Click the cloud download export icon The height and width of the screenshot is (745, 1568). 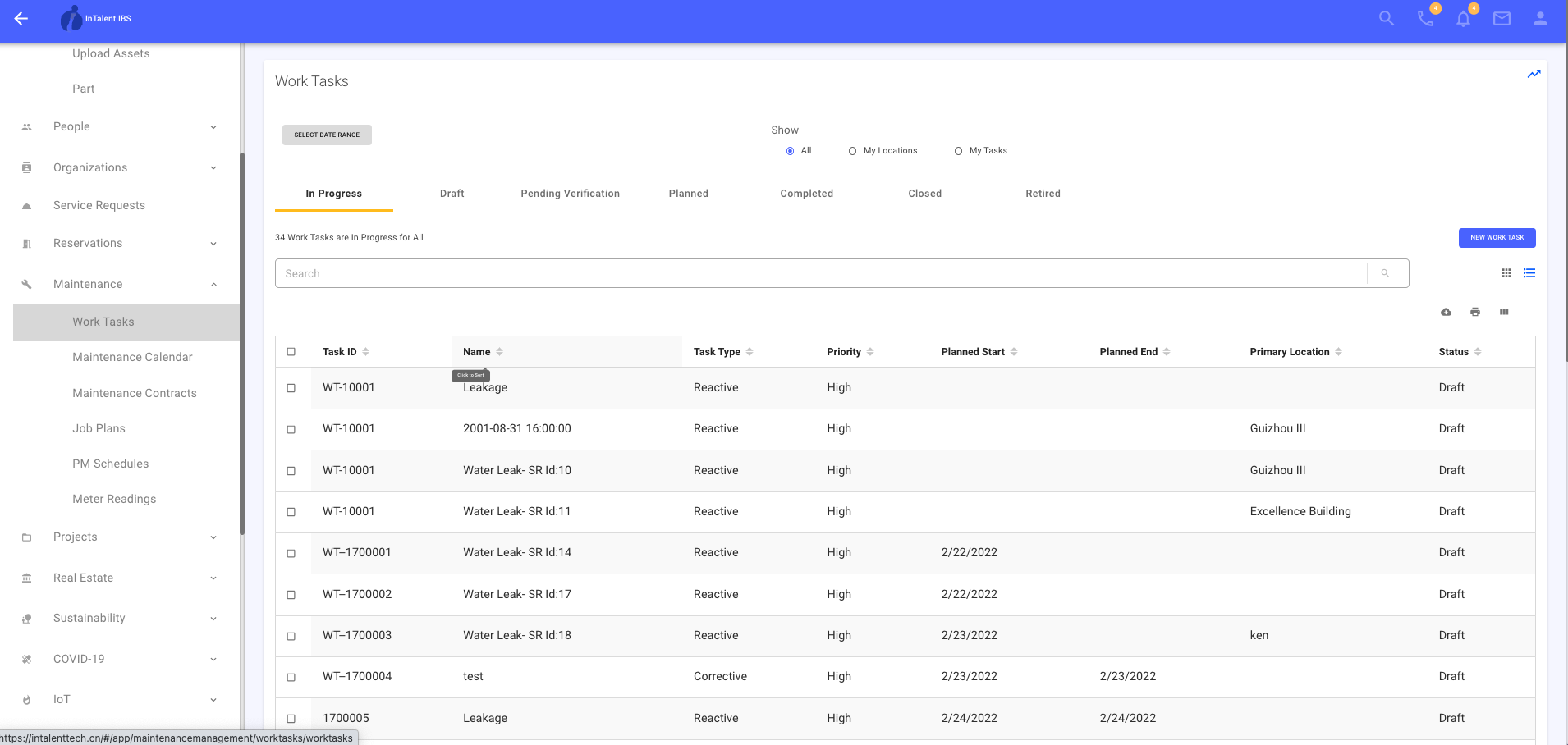tap(1447, 312)
